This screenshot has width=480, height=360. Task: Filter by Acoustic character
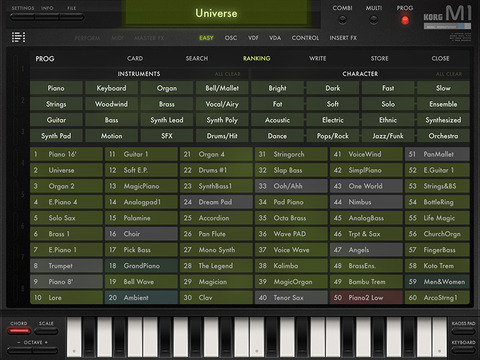[277, 120]
